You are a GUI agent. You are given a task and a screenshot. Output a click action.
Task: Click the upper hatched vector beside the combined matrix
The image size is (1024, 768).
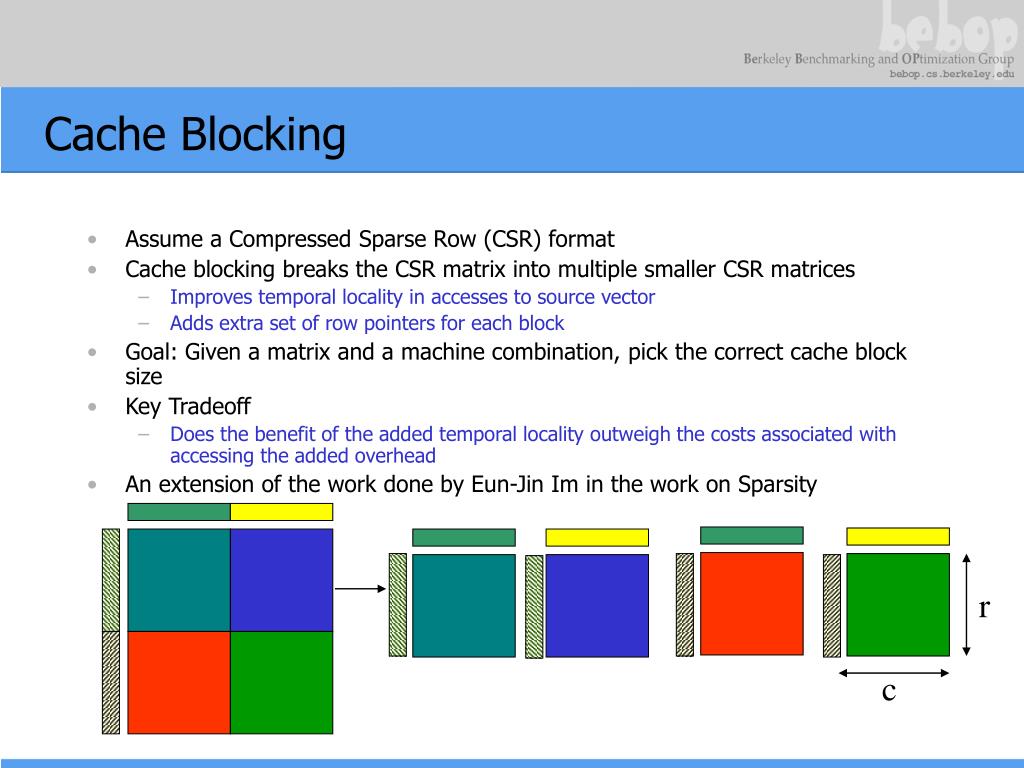tap(111, 580)
